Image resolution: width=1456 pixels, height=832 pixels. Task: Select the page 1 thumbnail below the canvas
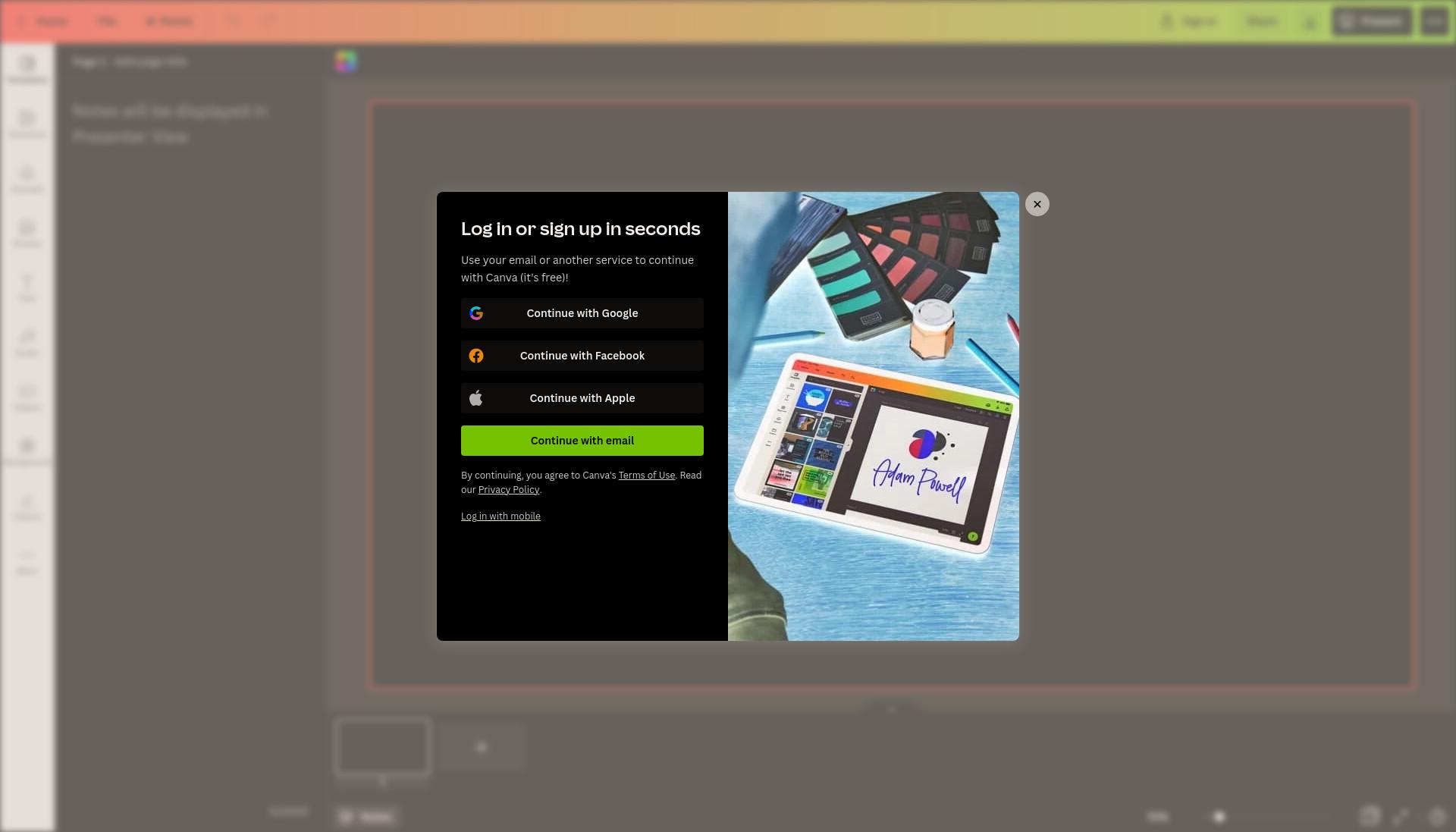tap(383, 747)
